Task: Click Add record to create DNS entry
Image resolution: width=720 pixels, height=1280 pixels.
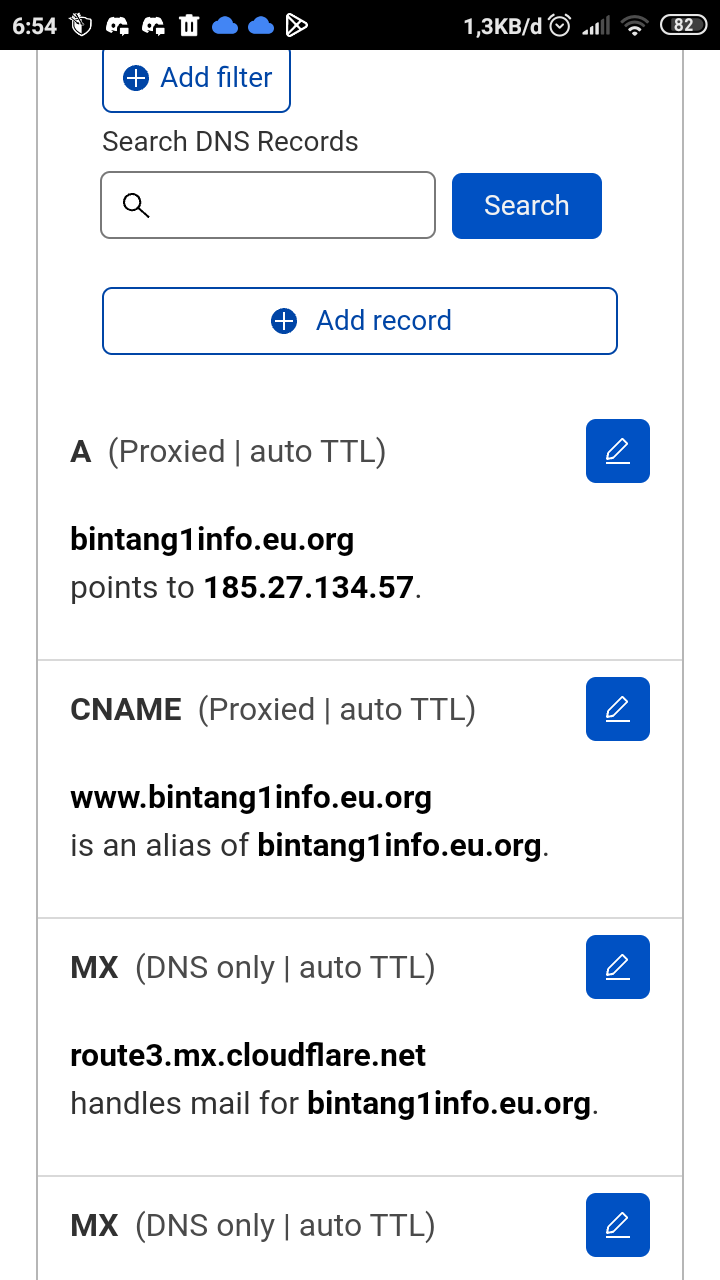Action: point(360,321)
